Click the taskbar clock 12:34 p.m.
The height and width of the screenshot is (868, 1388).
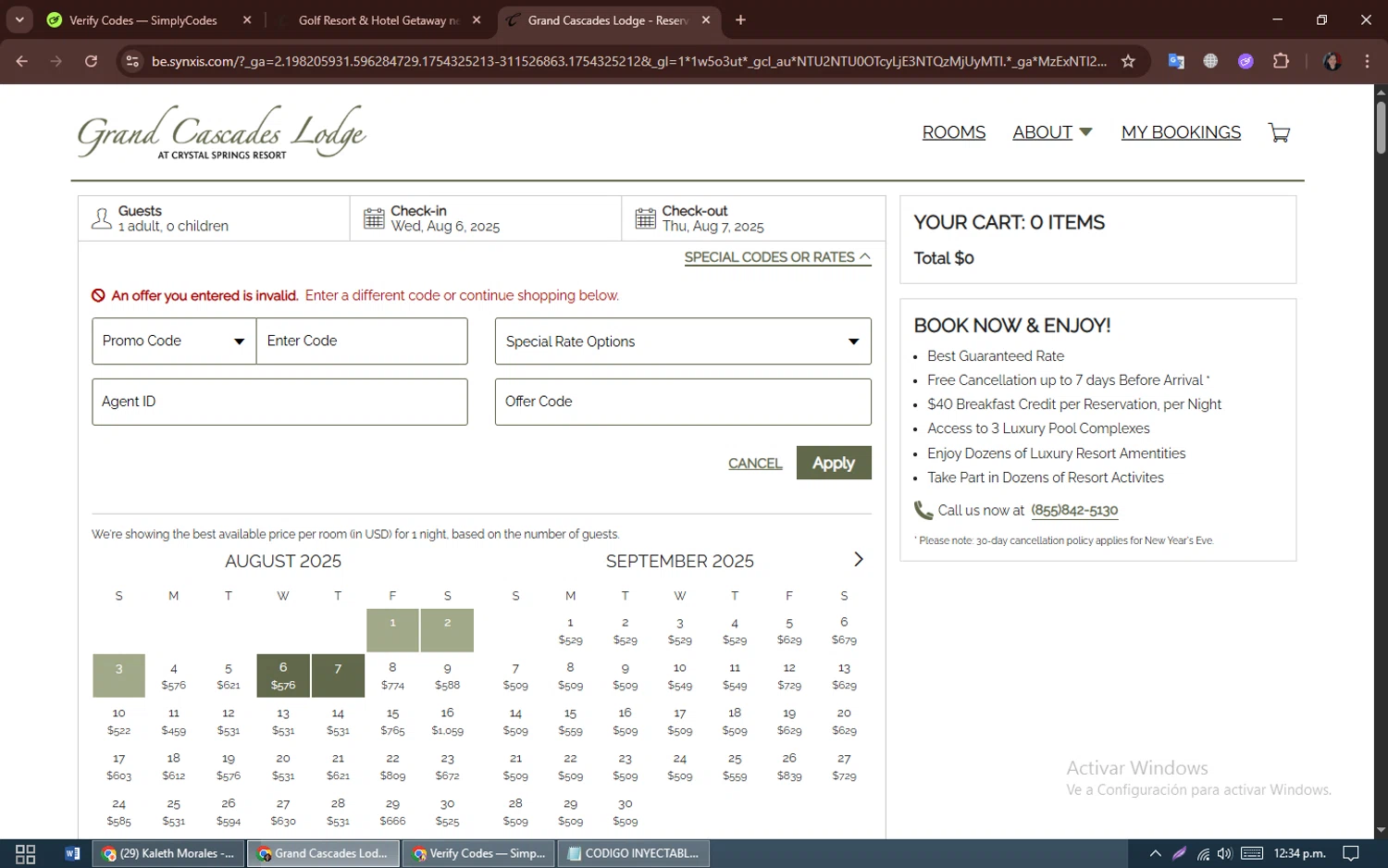point(1299,853)
